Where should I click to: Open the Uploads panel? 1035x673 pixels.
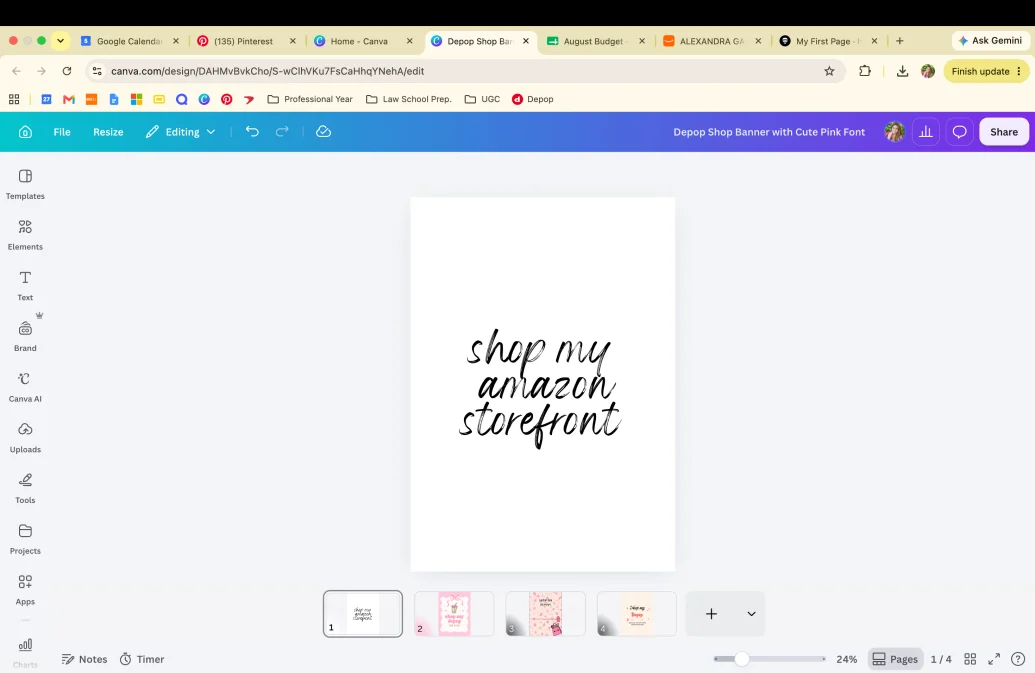[25, 438]
